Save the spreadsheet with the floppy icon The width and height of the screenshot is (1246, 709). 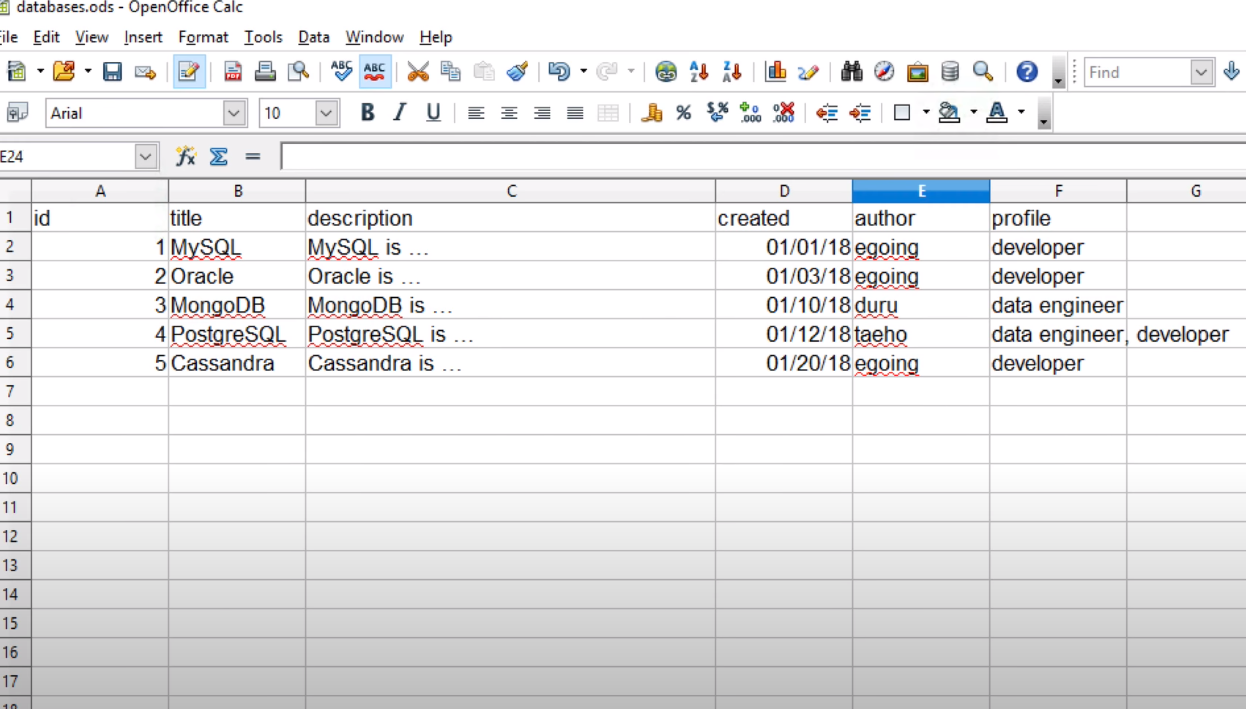(112, 71)
